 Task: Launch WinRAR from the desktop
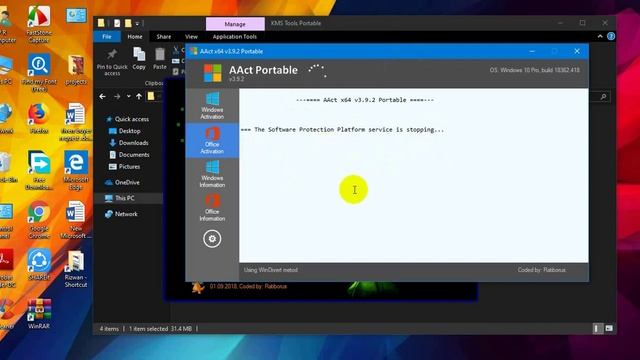[39, 313]
